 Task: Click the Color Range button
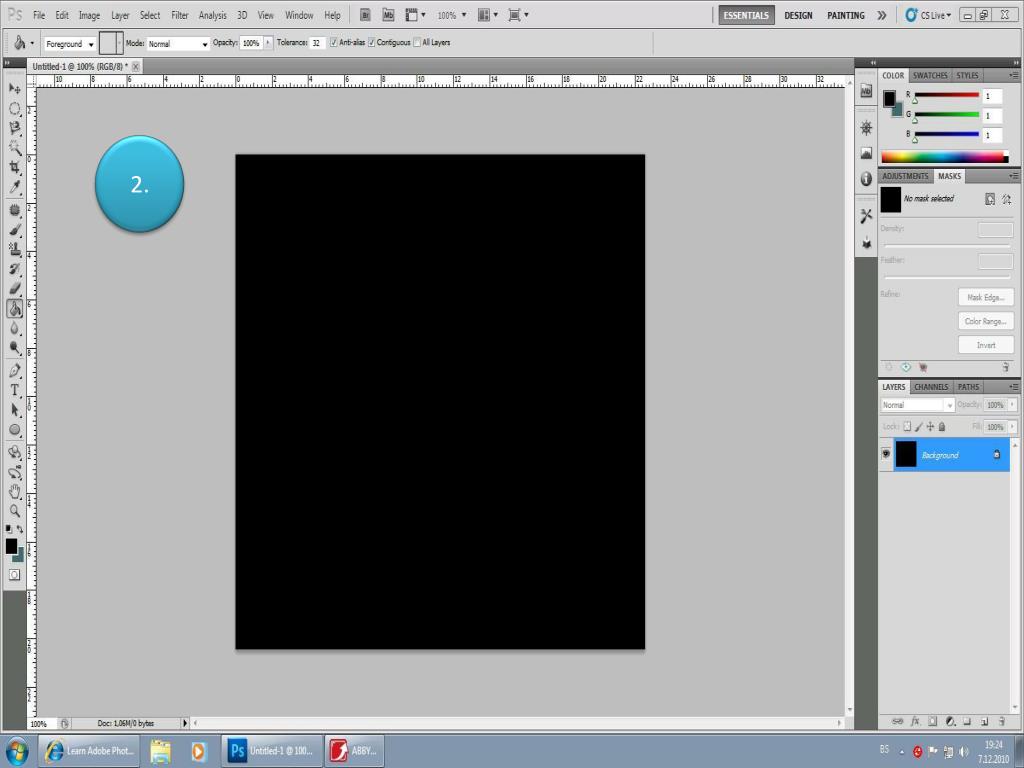point(985,321)
